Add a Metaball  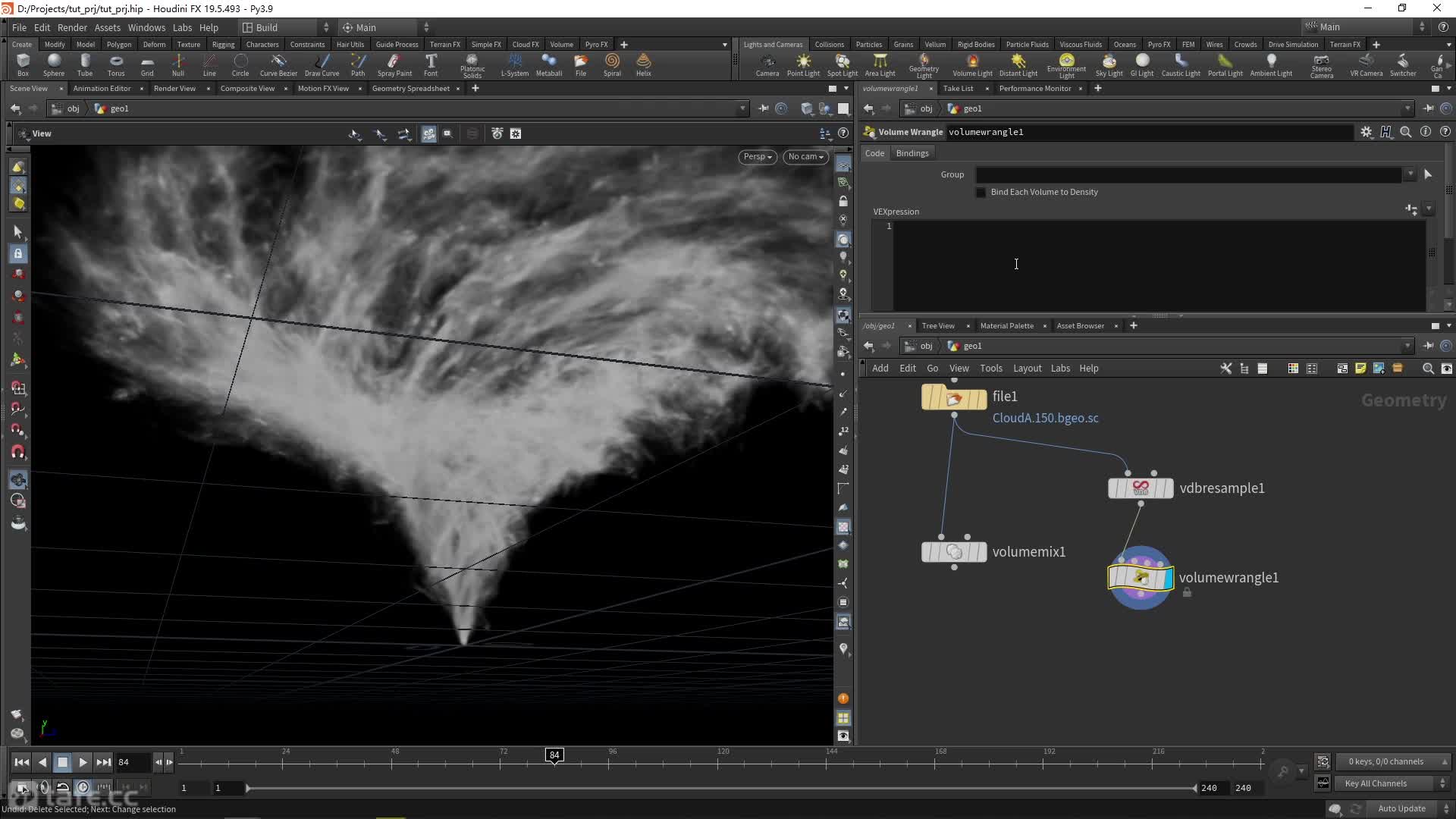click(x=549, y=64)
